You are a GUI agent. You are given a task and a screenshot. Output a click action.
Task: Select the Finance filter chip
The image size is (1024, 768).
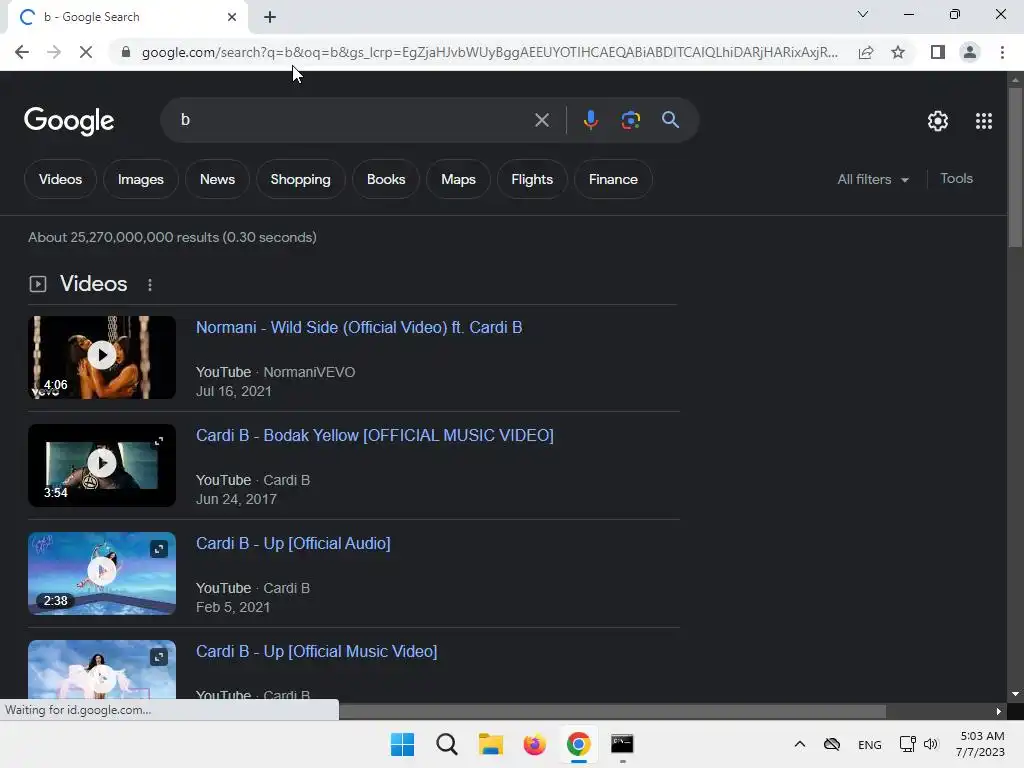(613, 179)
